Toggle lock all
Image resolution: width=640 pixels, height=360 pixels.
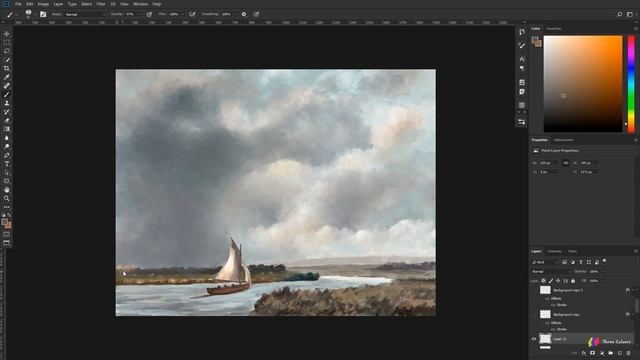[x=573, y=281]
